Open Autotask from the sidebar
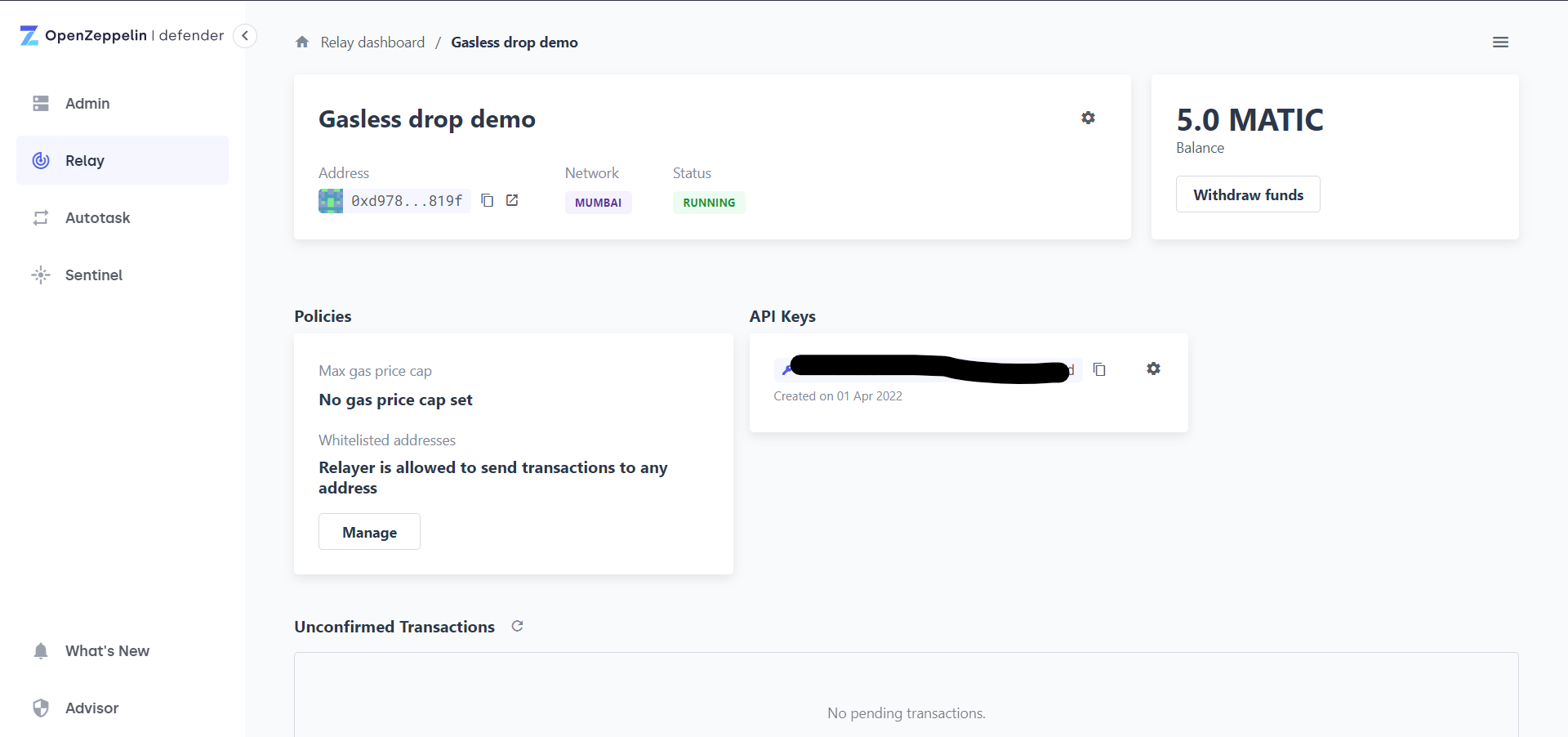 pyautogui.click(x=97, y=217)
